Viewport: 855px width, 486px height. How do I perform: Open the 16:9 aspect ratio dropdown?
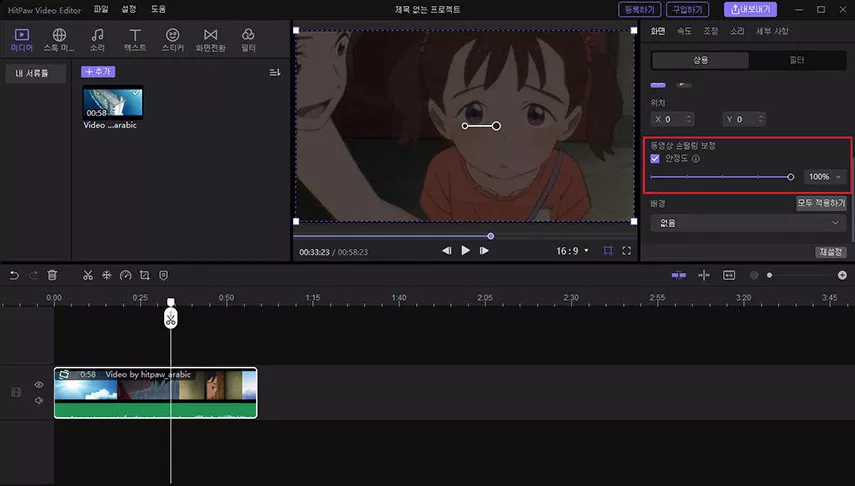[x=573, y=251]
